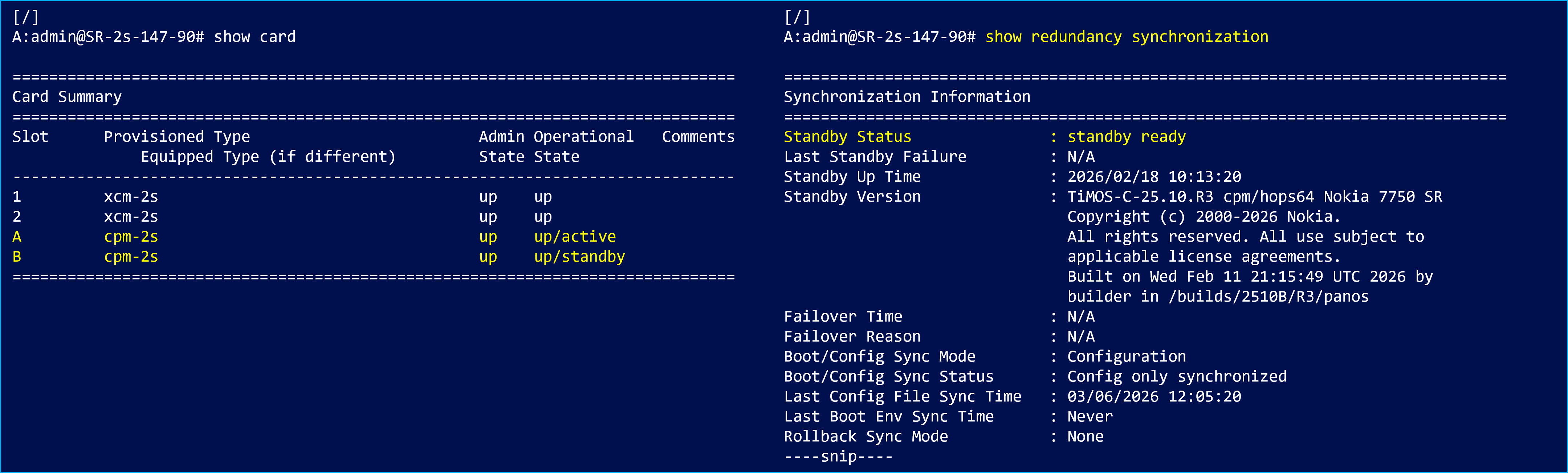Click the 'Never' Boot Env Sync value

click(1090, 417)
